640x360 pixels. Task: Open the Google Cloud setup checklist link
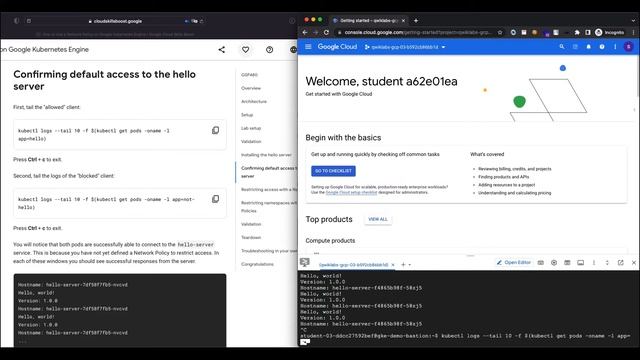point(351,192)
